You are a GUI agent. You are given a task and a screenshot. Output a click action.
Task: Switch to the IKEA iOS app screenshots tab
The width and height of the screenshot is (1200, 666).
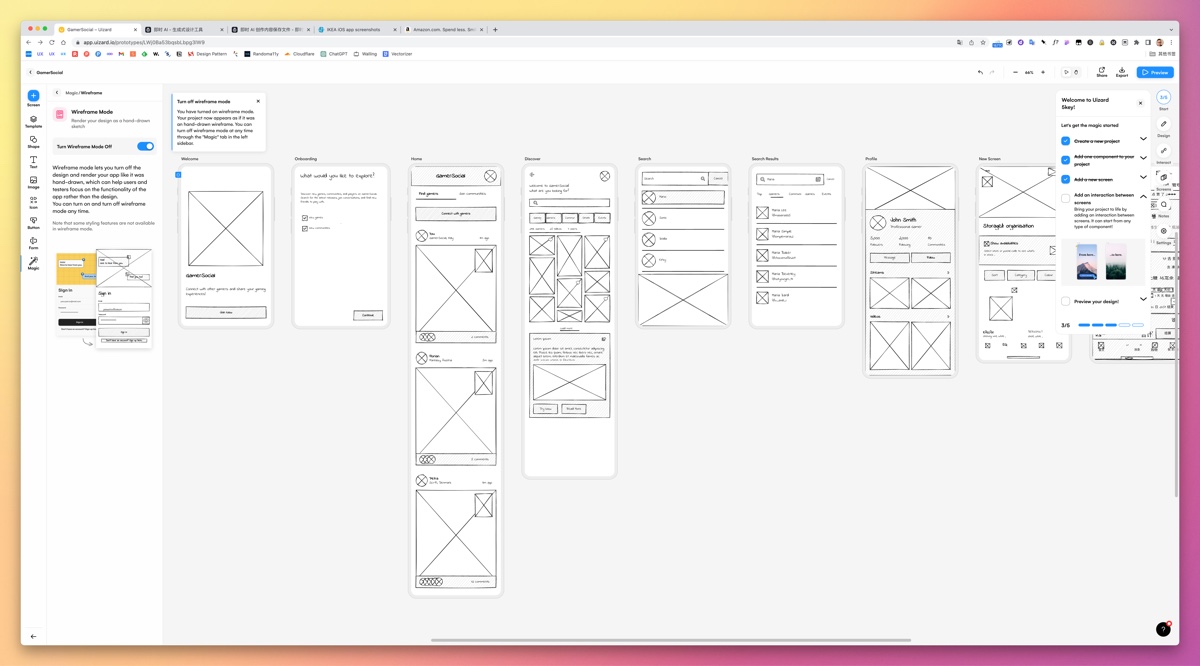point(355,30)
